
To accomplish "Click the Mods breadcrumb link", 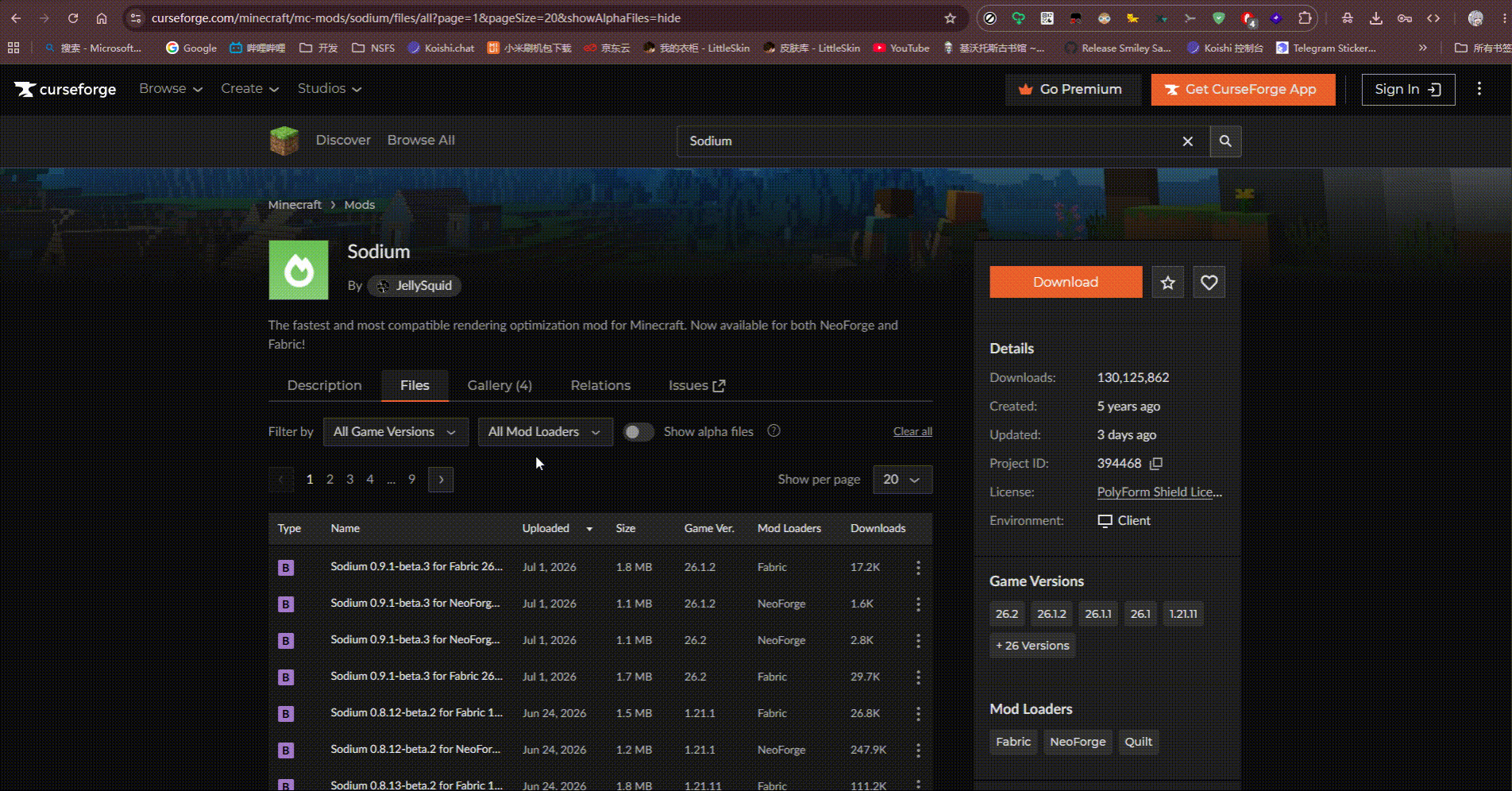I will [359, 205].
